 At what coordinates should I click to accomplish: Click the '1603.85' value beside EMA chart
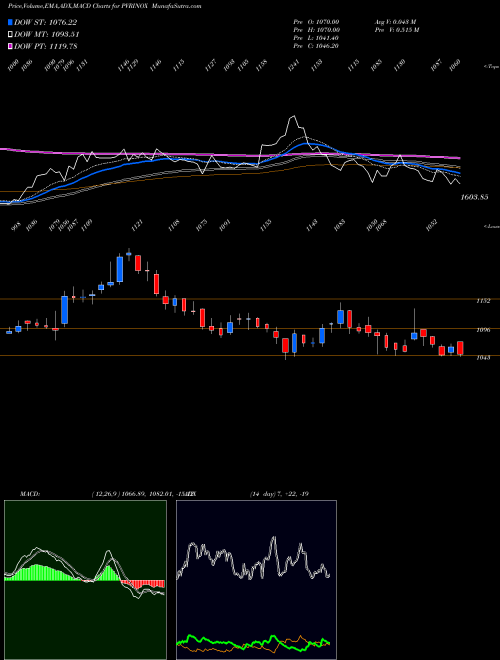[474, 197]
